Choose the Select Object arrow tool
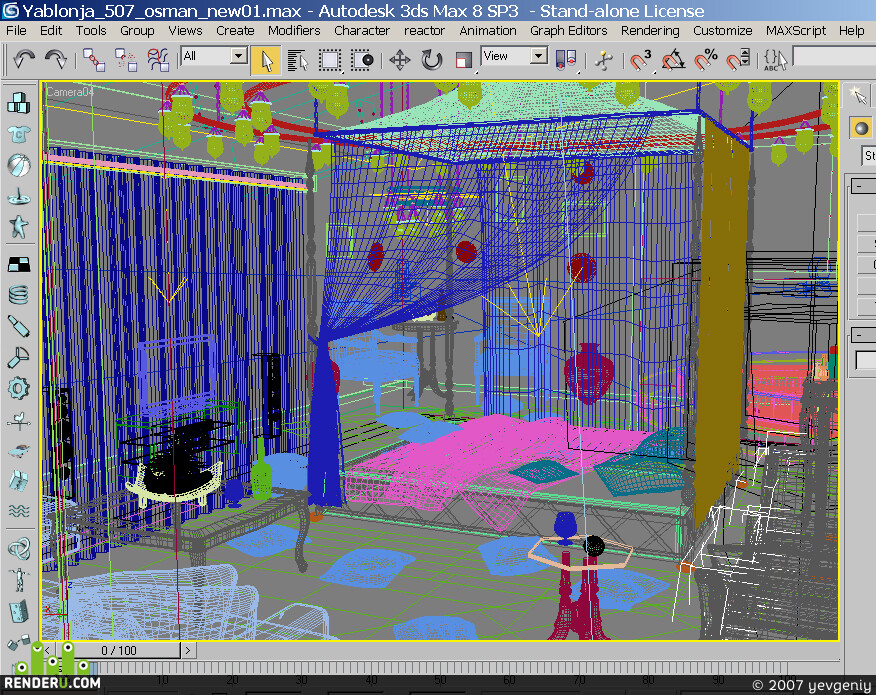The height and width of the screenshot is (695, 876). coord(266,60)
